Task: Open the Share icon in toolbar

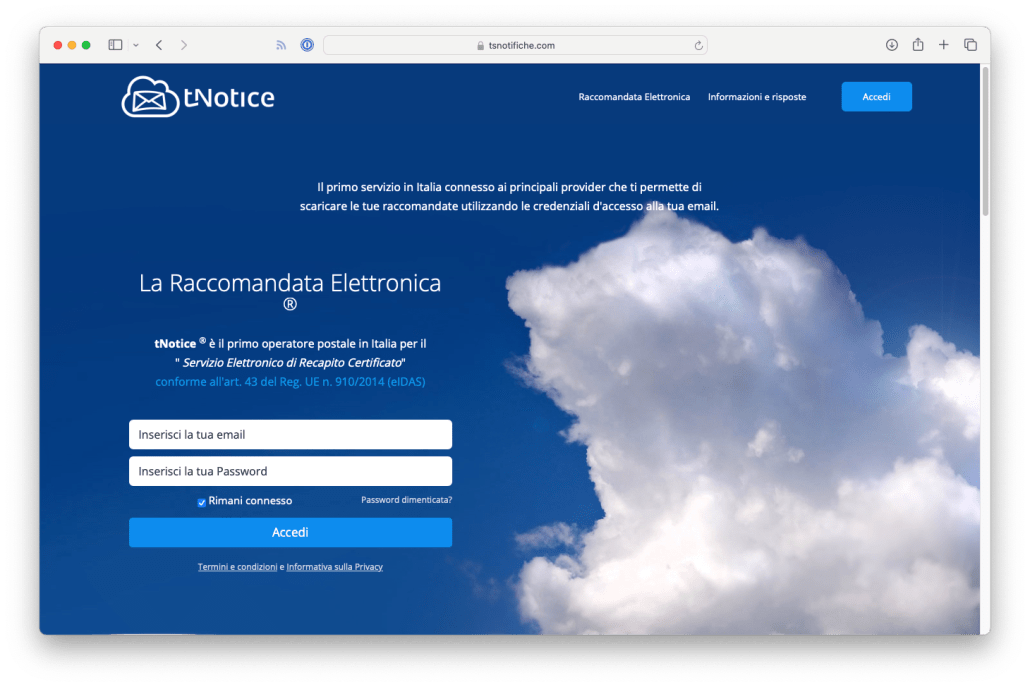Action: [x=918, y=44]
